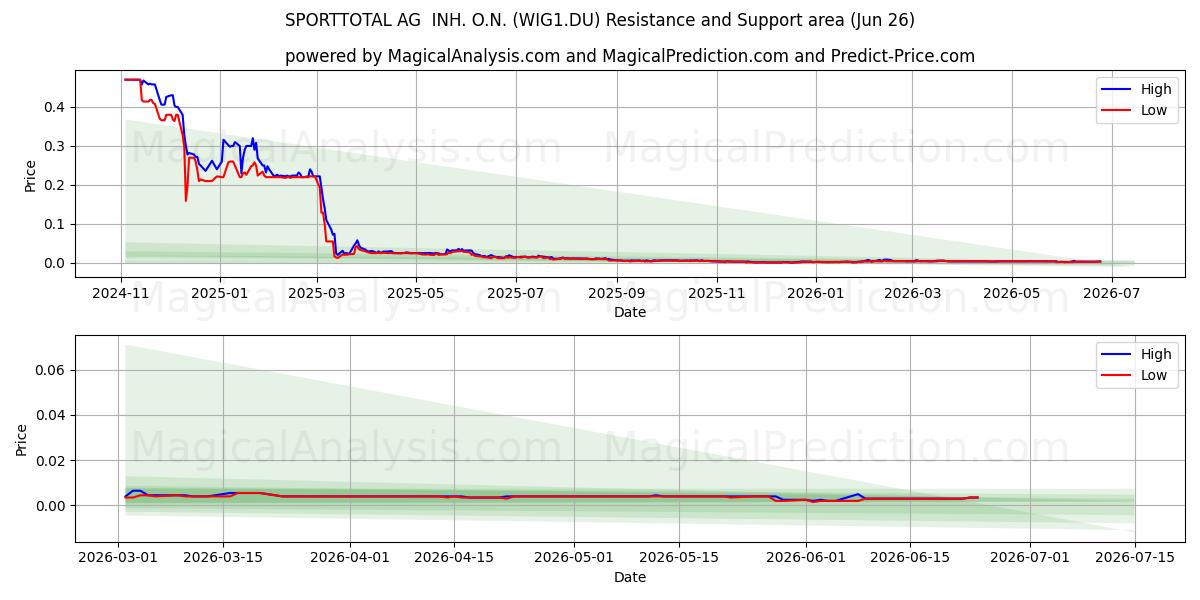Click the 2026-06-01 tick label

[805, 558]
